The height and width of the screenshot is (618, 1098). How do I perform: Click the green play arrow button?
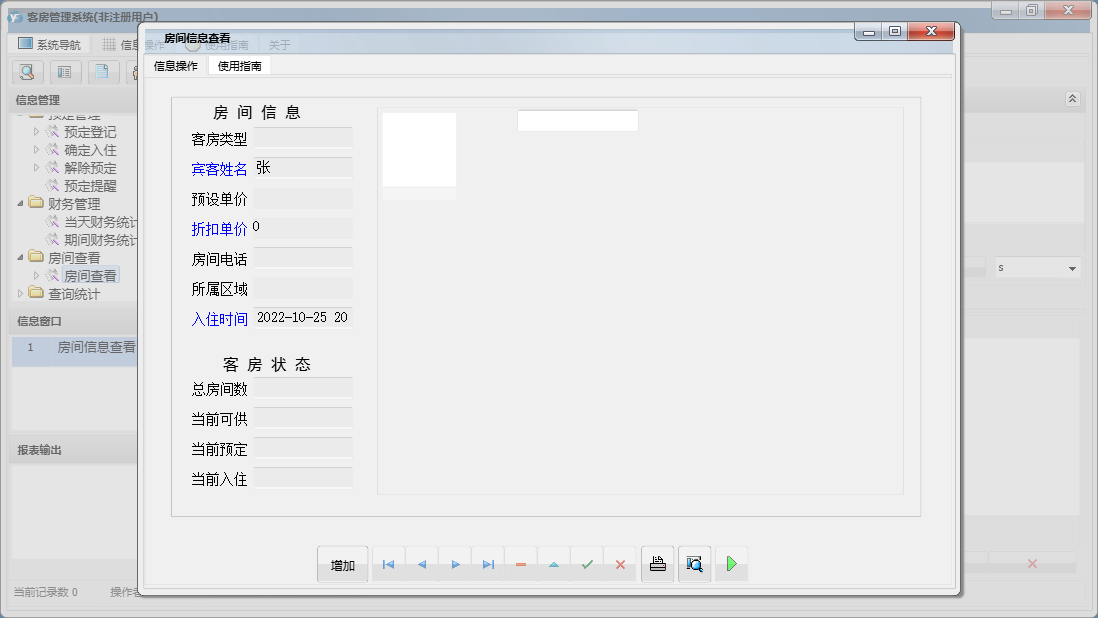732,564
